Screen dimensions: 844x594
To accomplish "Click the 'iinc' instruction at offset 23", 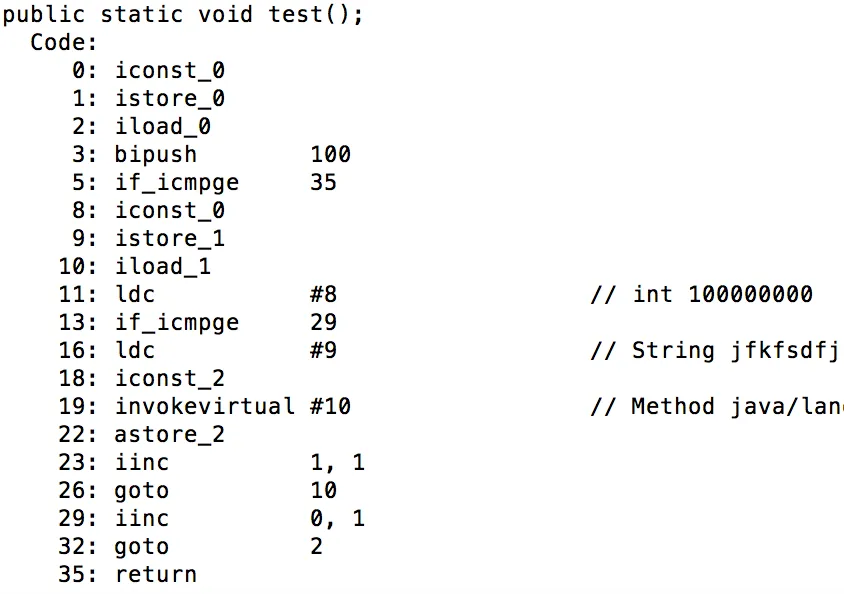I will pos(142,463).
